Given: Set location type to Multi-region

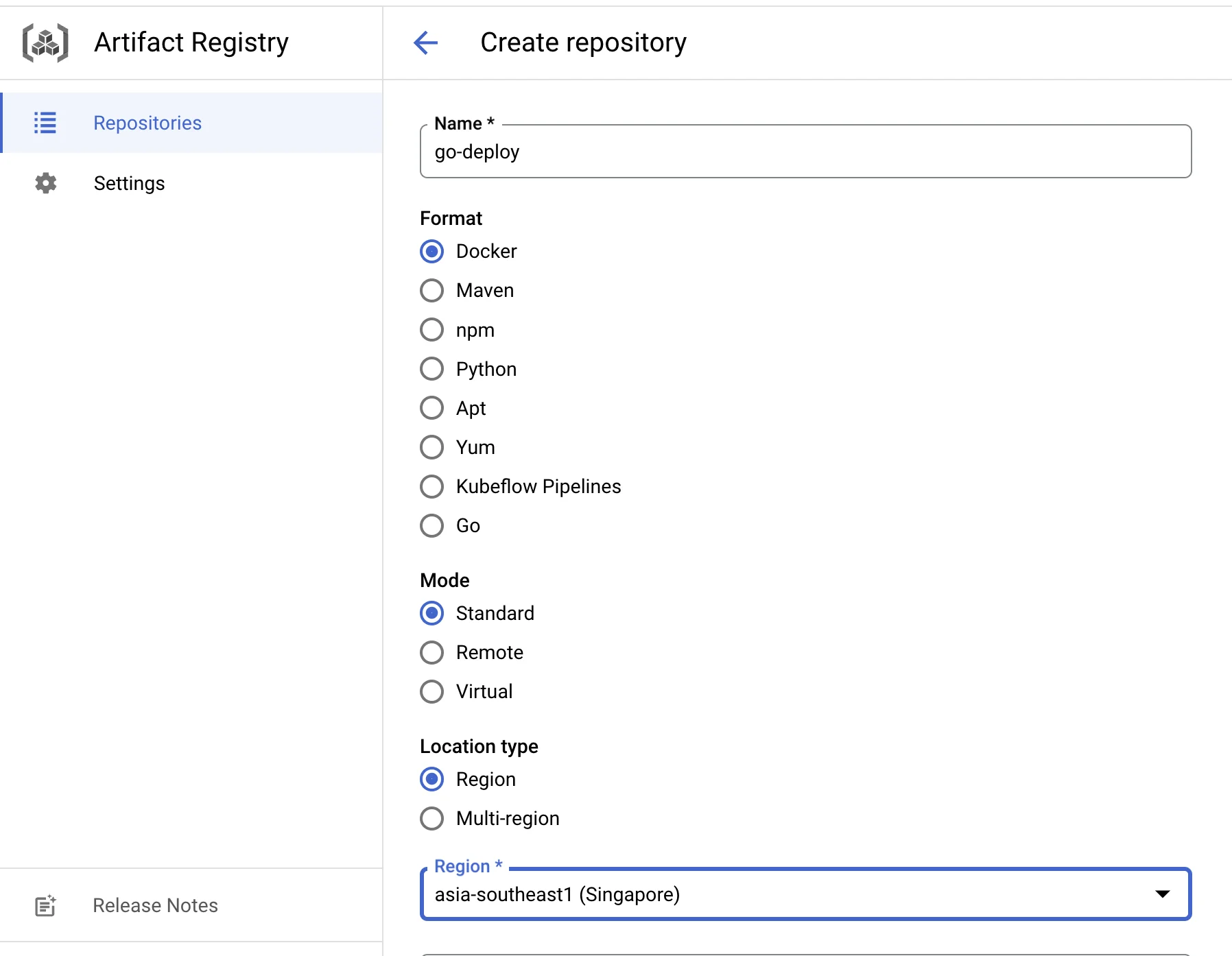Looking at the screenshot, I should click(431, 818).
